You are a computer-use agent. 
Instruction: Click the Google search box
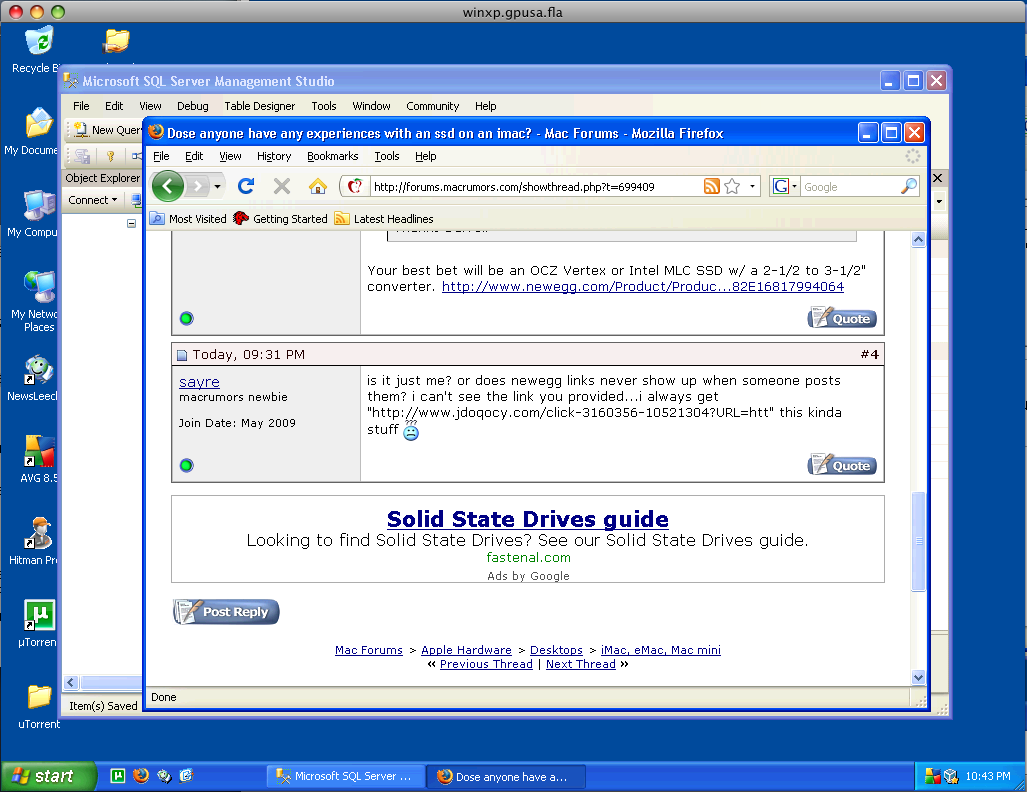(850, 187)
